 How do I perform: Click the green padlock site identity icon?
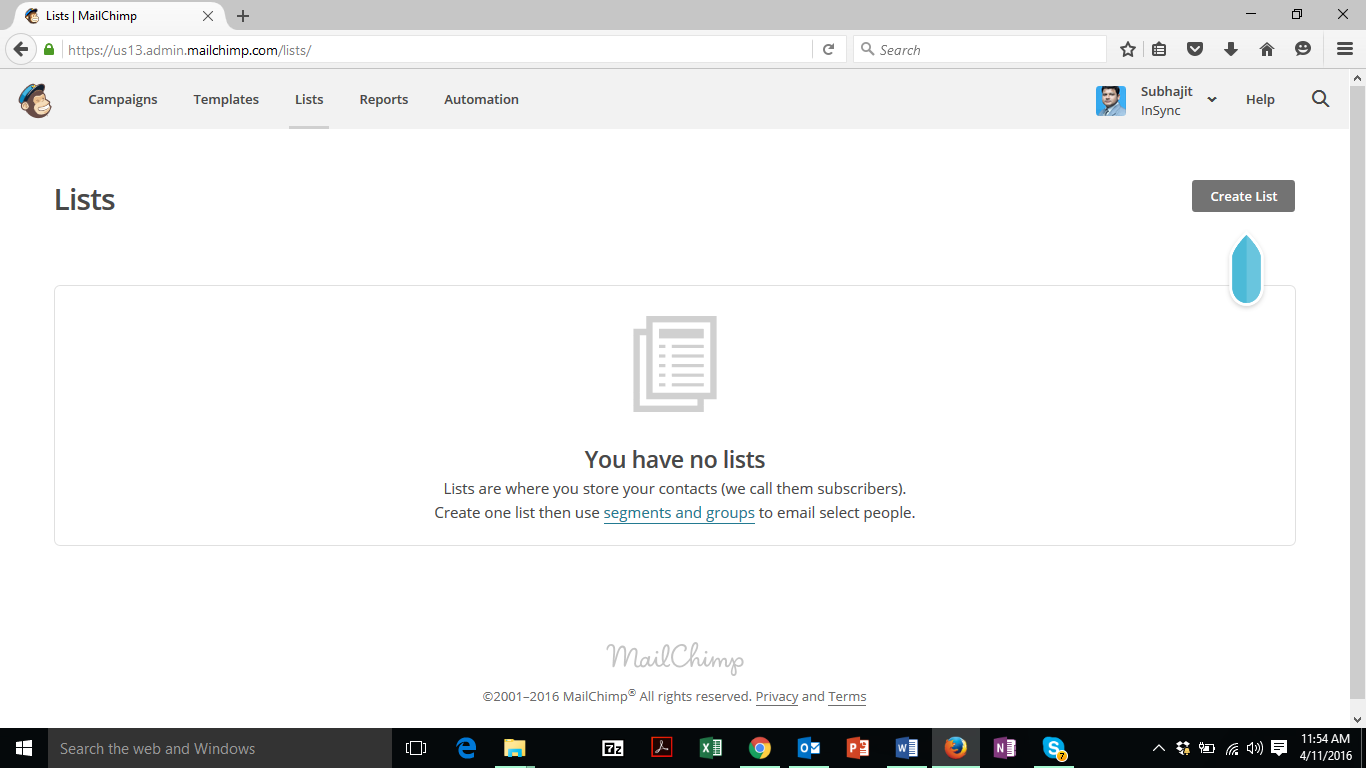point(49,49)
